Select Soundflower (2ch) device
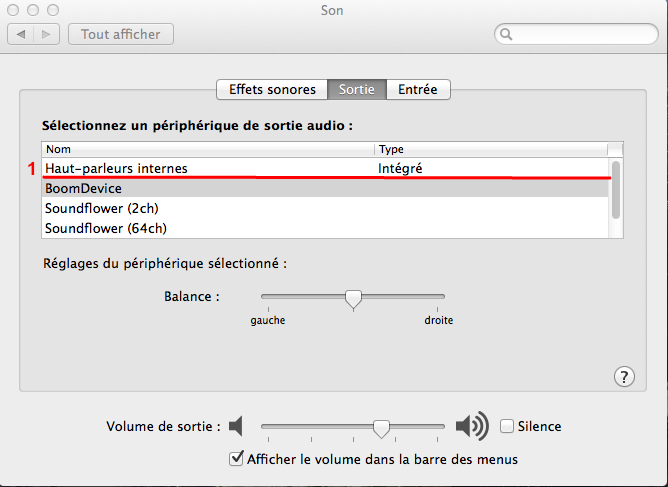Viewport: 668px width, 487px height. [101, 208]
